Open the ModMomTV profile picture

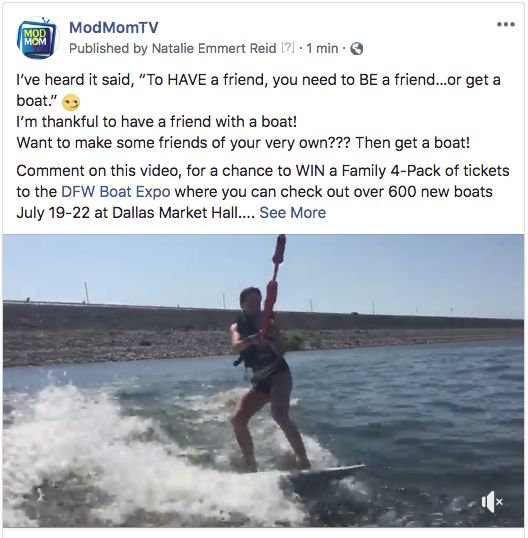coord(37,38)
